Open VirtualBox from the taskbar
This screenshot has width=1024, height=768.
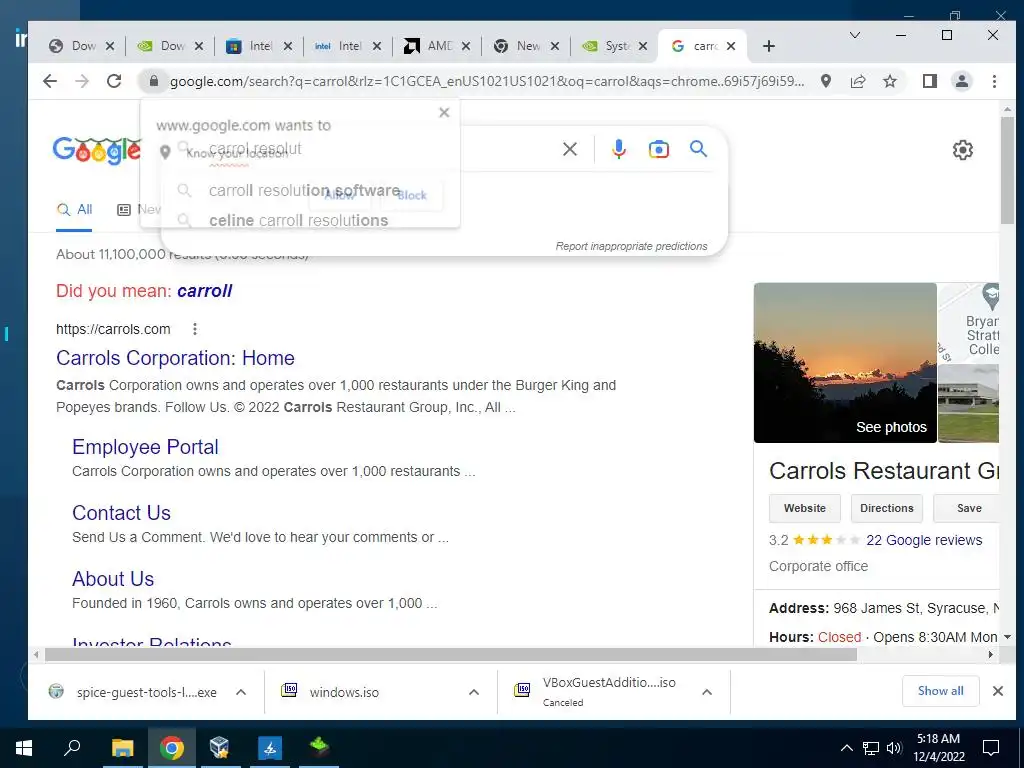(220, 748)
